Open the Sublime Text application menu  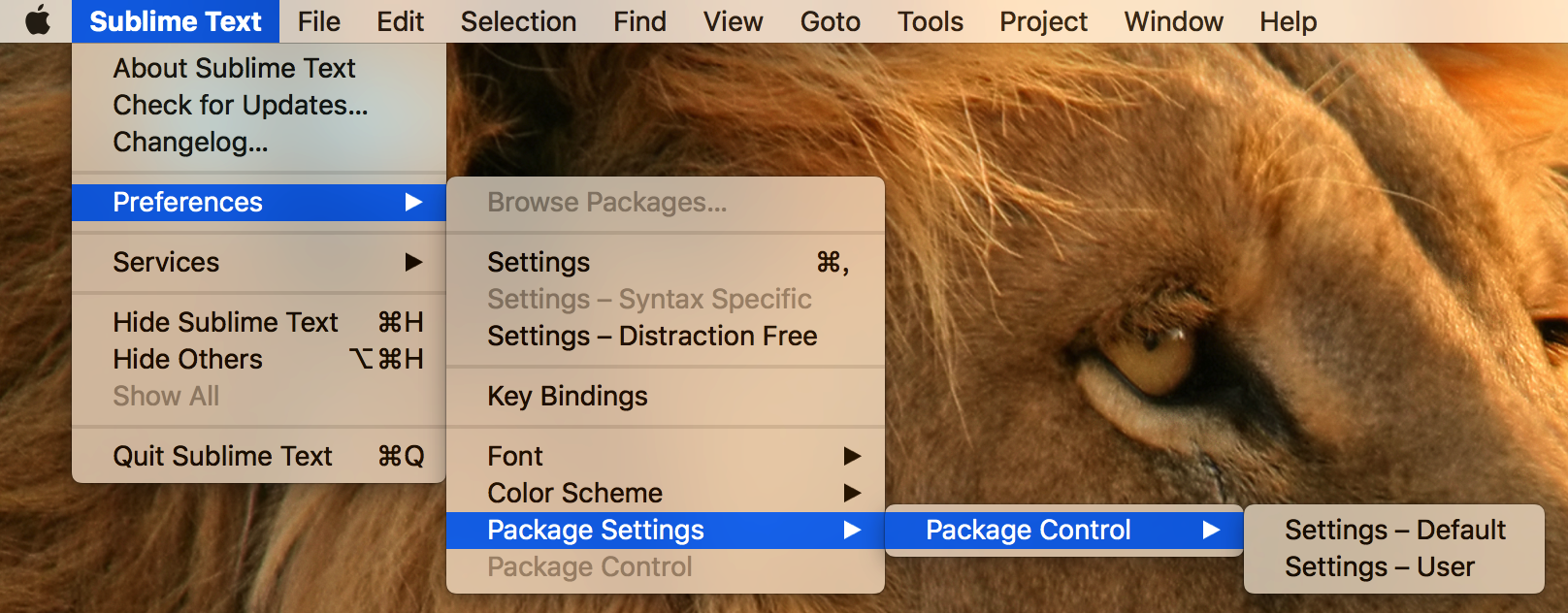(176, 21)
